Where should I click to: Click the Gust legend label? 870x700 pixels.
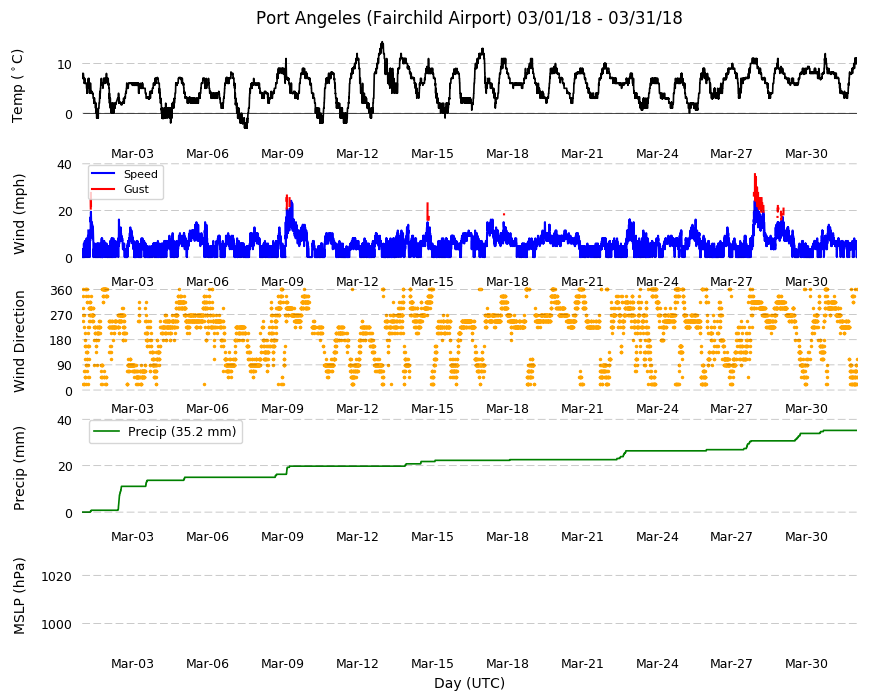click(x=136, y=190)
